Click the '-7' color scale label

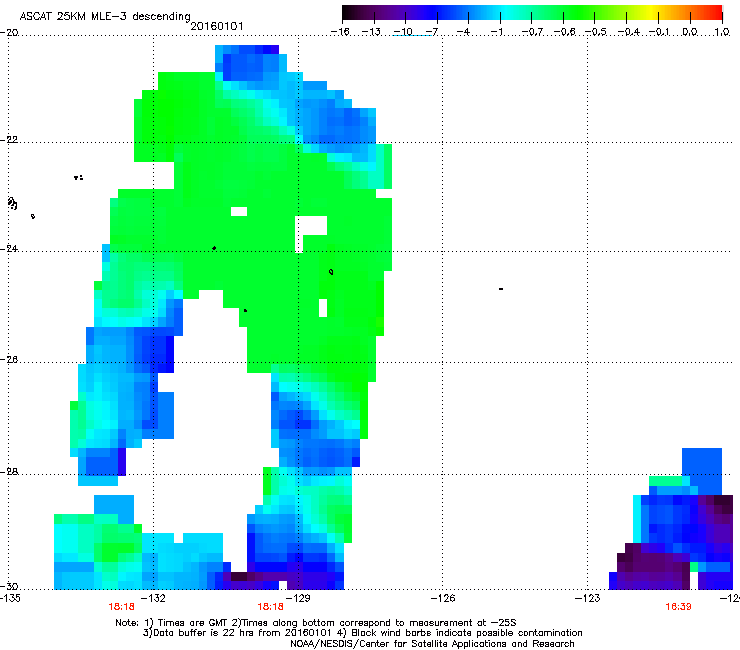[432, 32]
